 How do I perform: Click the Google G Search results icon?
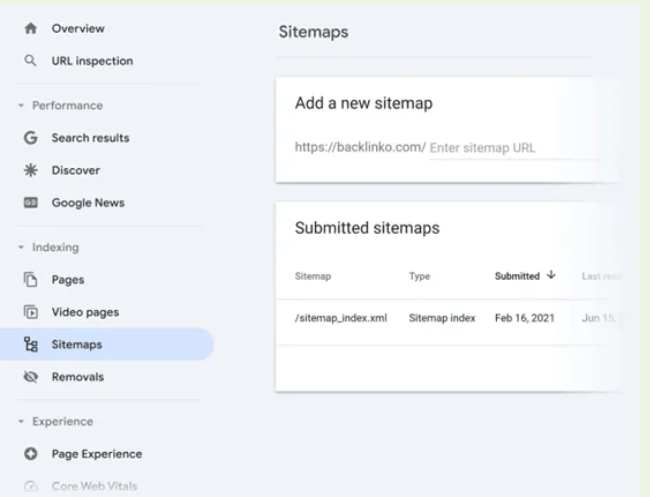31,138
